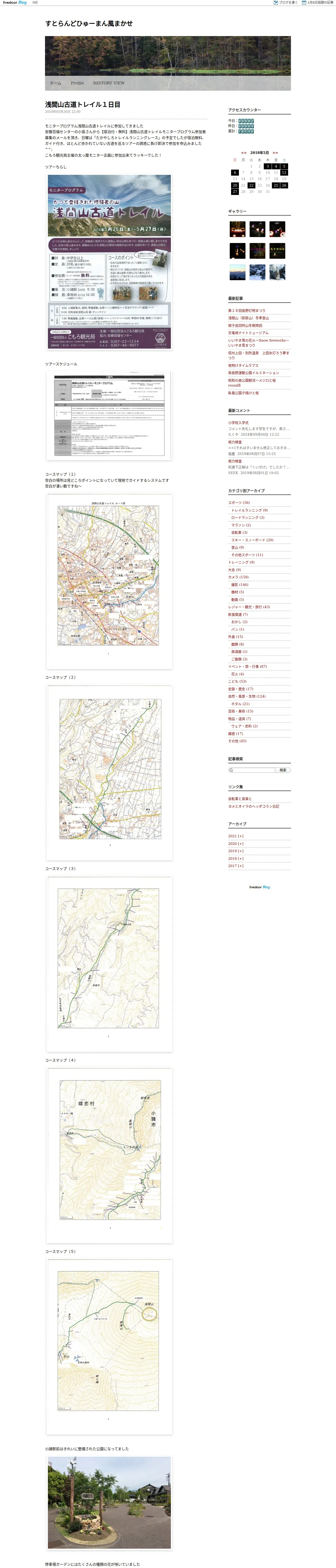336x1568 pixels.
Task: Go to previous month with << arrow
Action: 244,153
